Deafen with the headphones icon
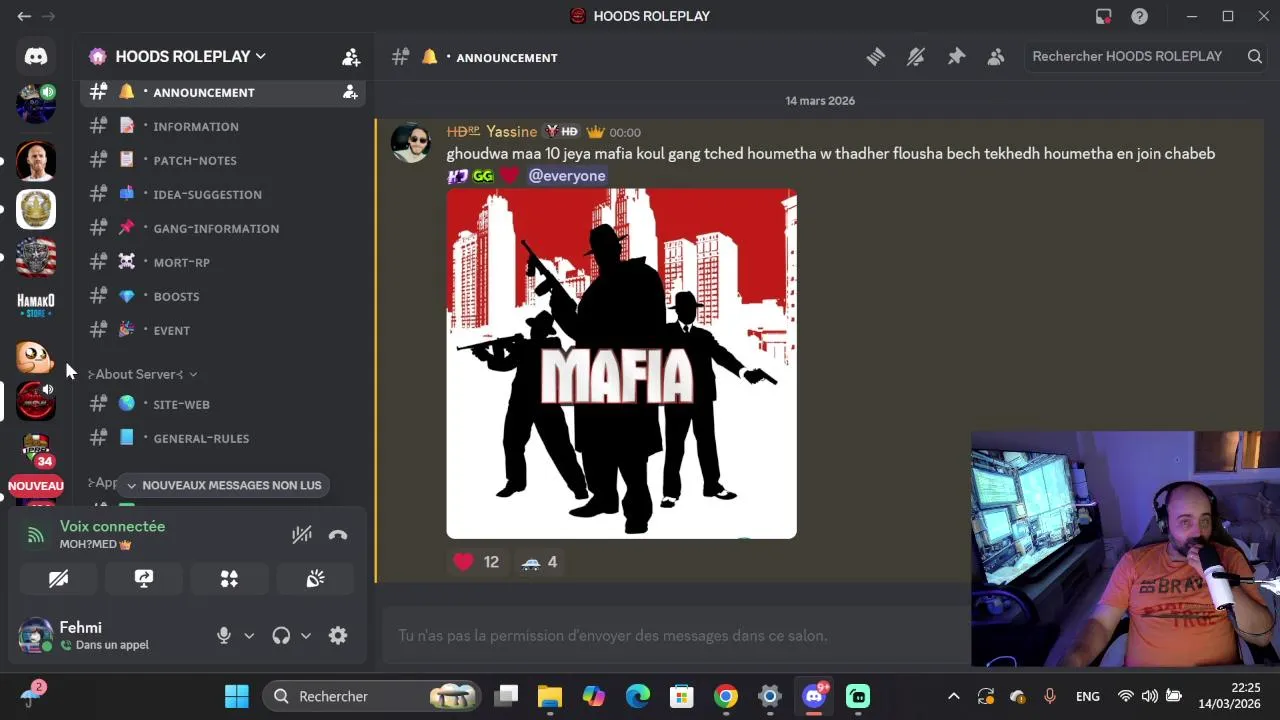 tap(281, 636)
